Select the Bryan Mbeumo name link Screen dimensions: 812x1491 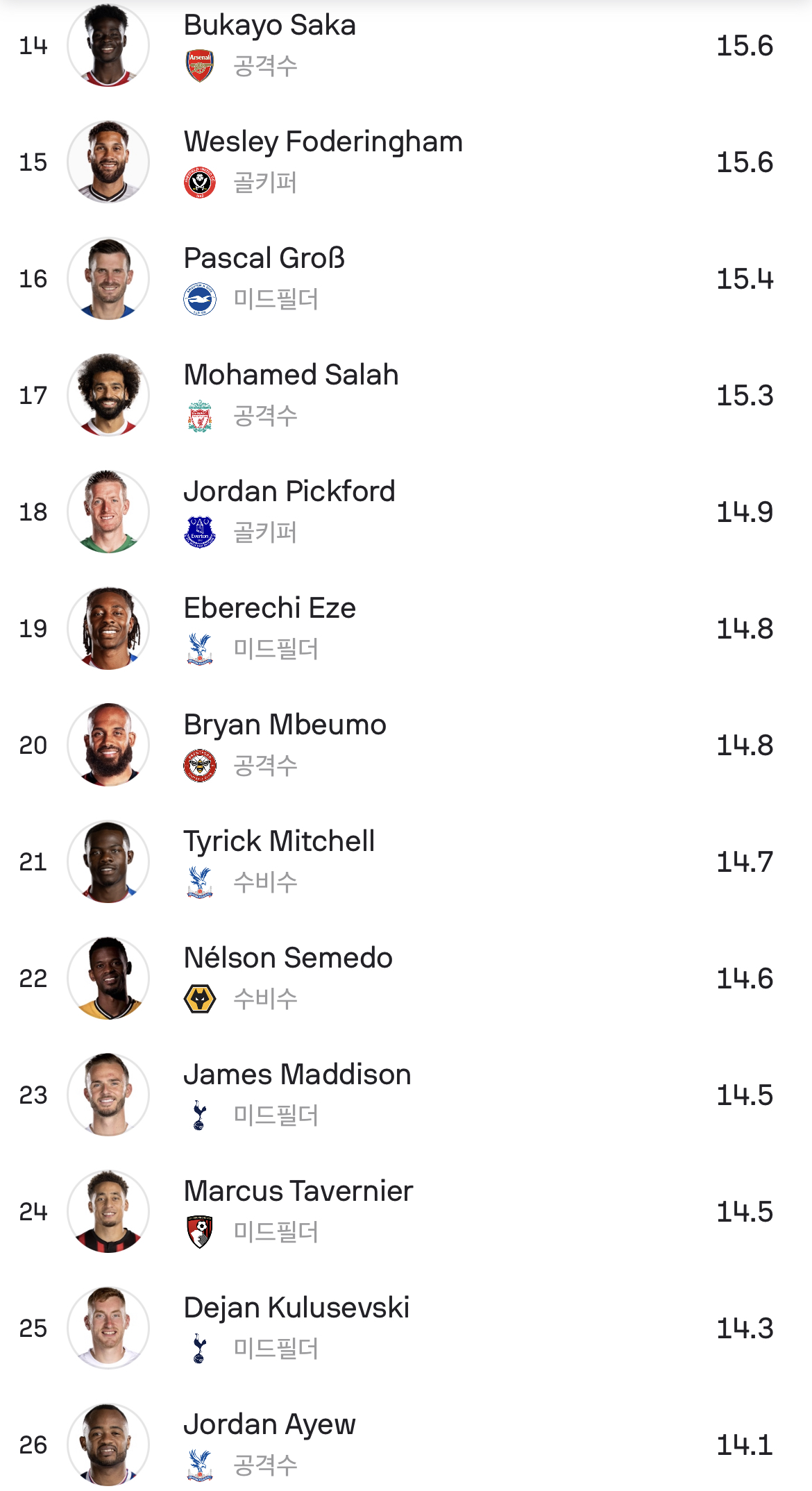pos(285,725)
